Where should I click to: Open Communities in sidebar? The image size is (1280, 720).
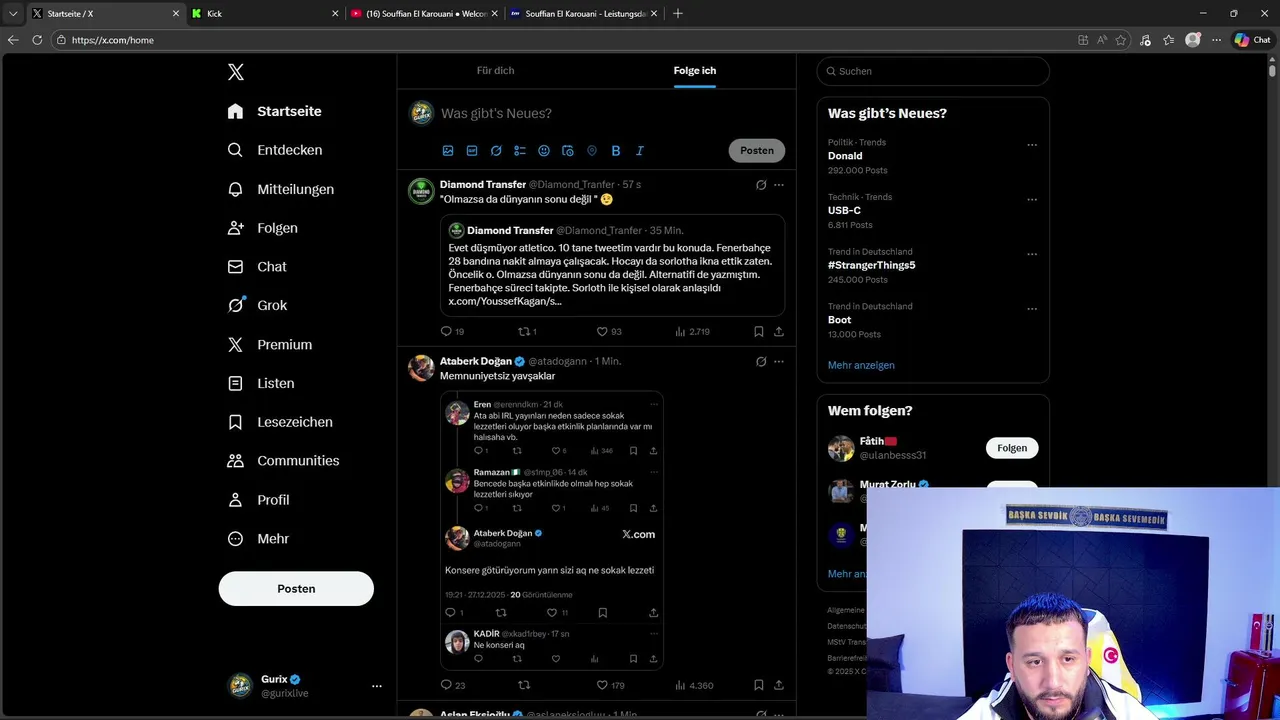(x=283, y=461)
